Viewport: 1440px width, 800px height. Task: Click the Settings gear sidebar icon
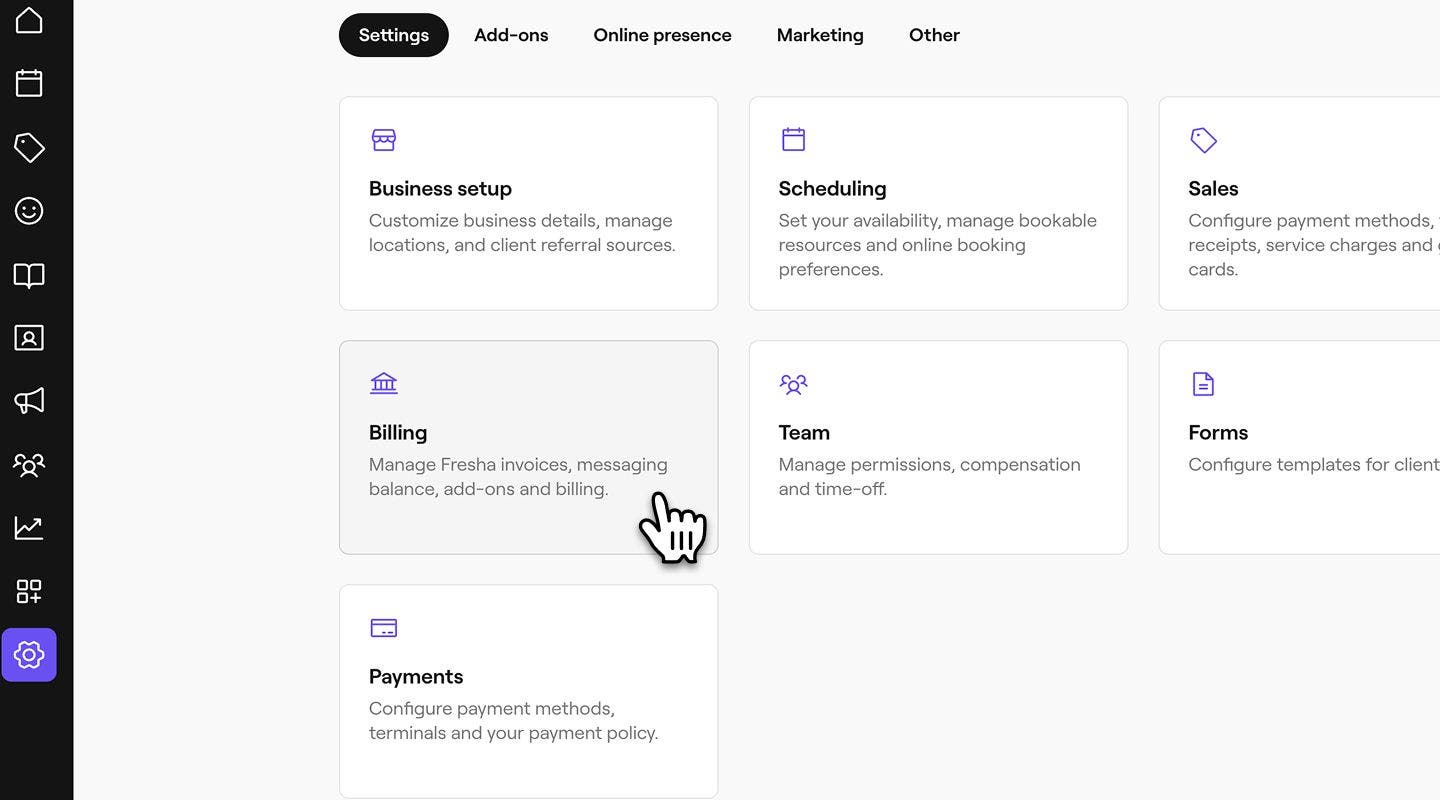click(x=29, y=655)
